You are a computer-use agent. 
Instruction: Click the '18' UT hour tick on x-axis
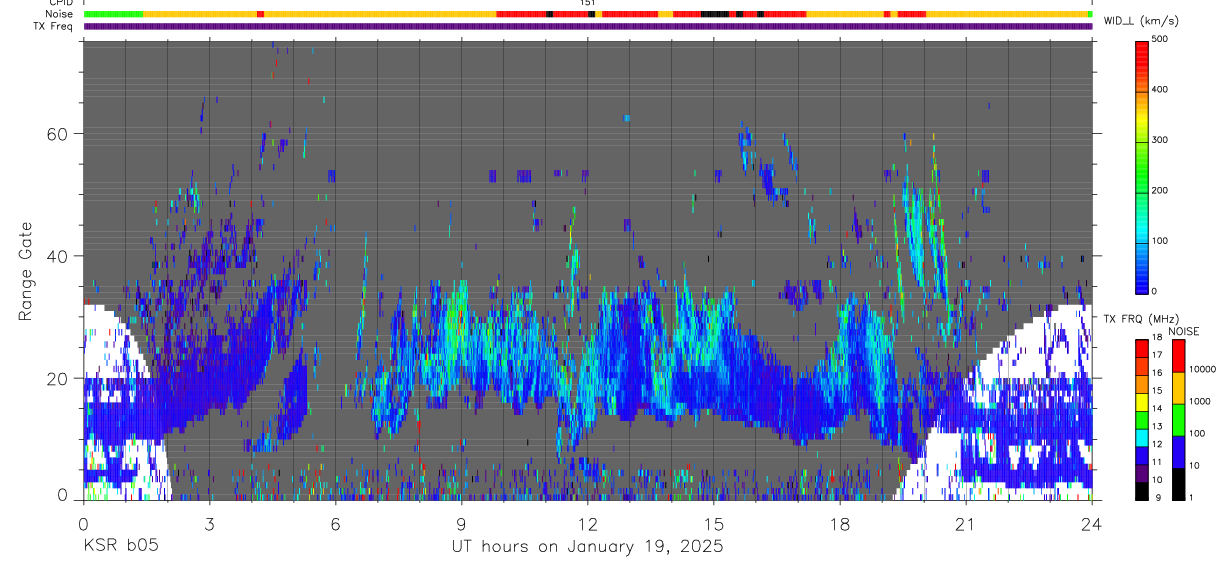839,523
